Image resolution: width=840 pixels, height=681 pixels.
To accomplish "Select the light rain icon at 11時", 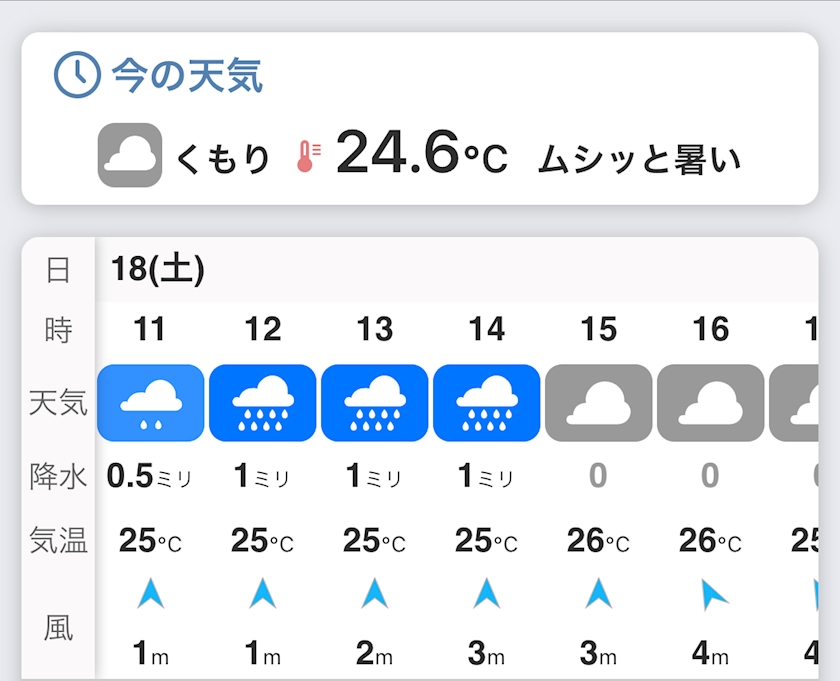I will point(150,403).
